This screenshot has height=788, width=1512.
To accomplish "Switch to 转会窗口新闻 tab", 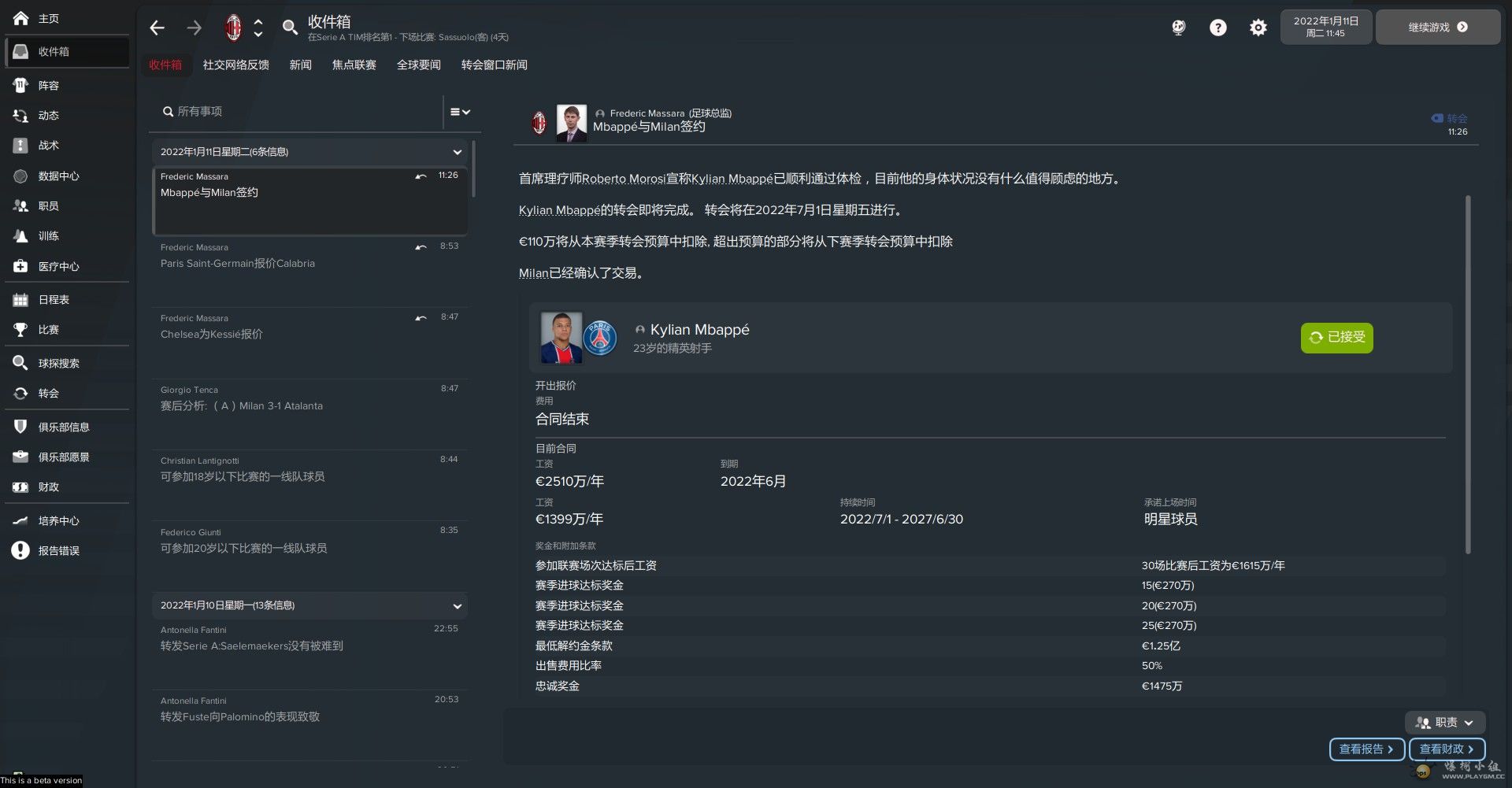I will click(x=494, y=65).
